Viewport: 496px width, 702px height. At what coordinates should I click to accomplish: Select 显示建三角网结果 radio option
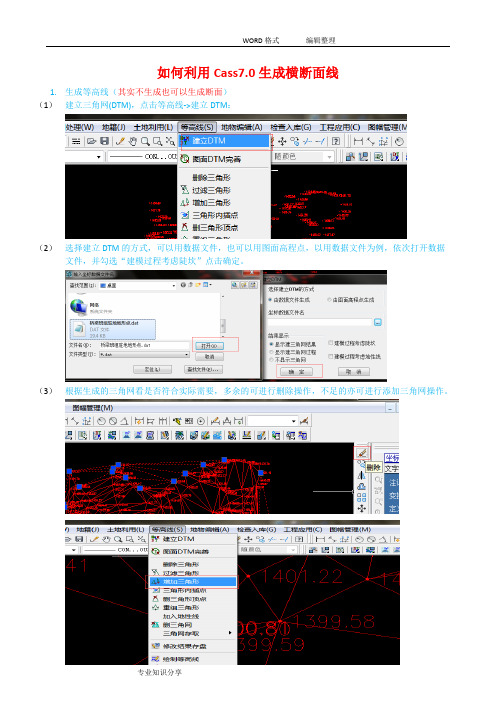click(x=271, y=344)
